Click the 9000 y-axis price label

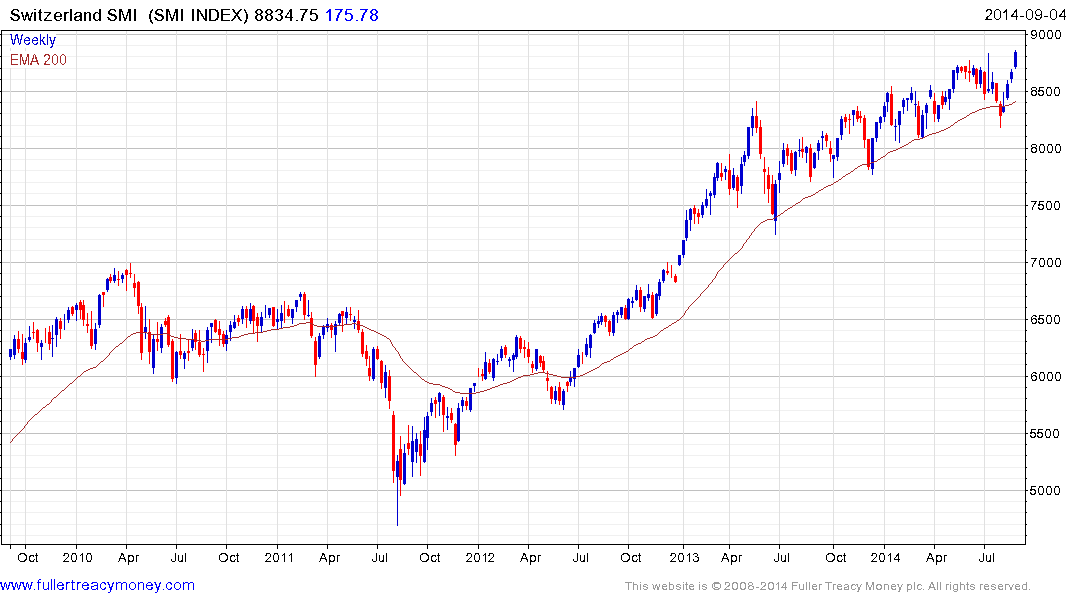pos(1046,34)
